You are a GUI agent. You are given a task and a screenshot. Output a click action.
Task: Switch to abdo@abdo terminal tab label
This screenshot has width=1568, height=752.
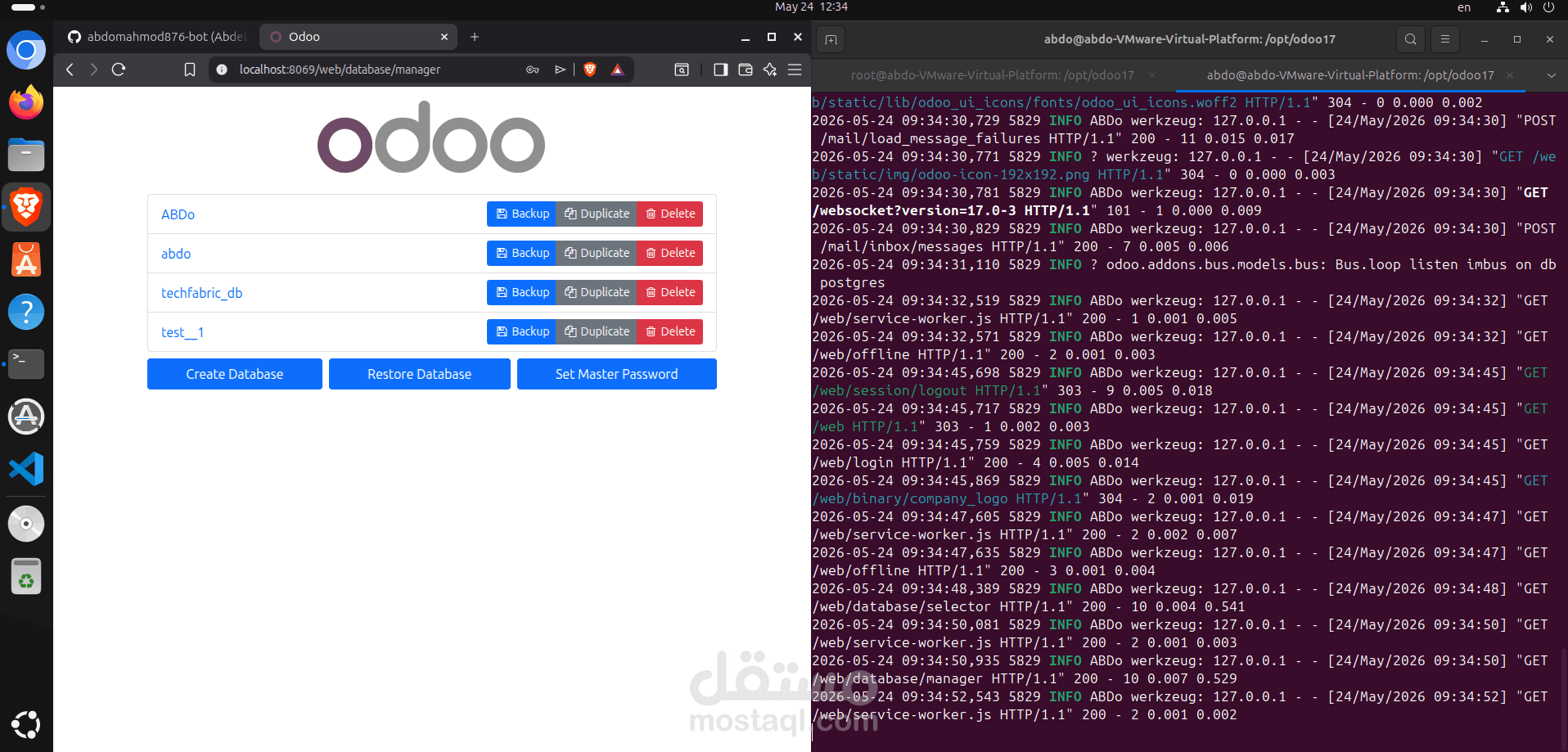[x=1350, y=75]
